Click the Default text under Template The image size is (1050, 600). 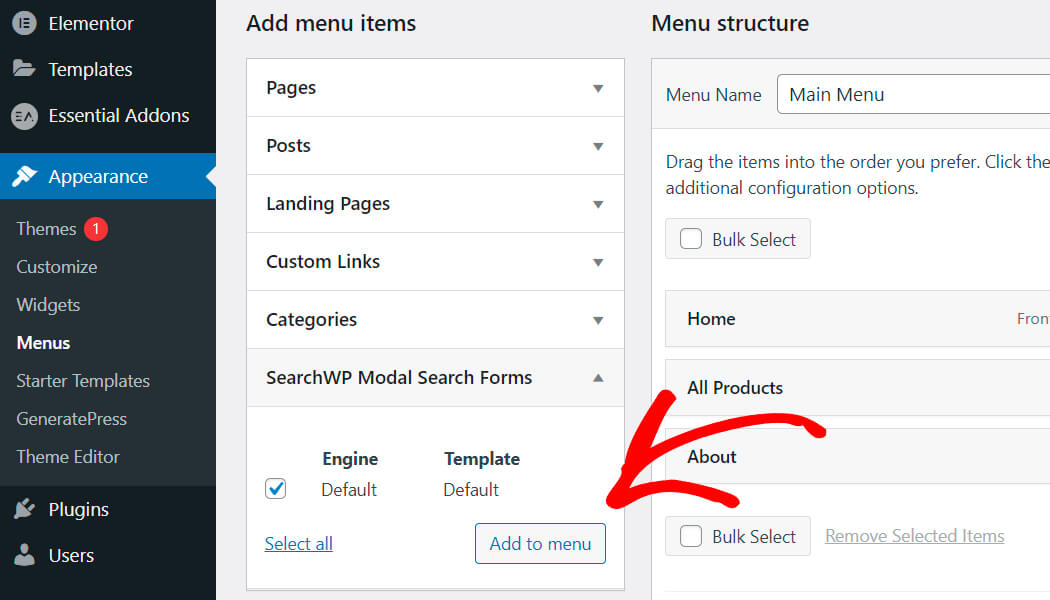[471, 490]
